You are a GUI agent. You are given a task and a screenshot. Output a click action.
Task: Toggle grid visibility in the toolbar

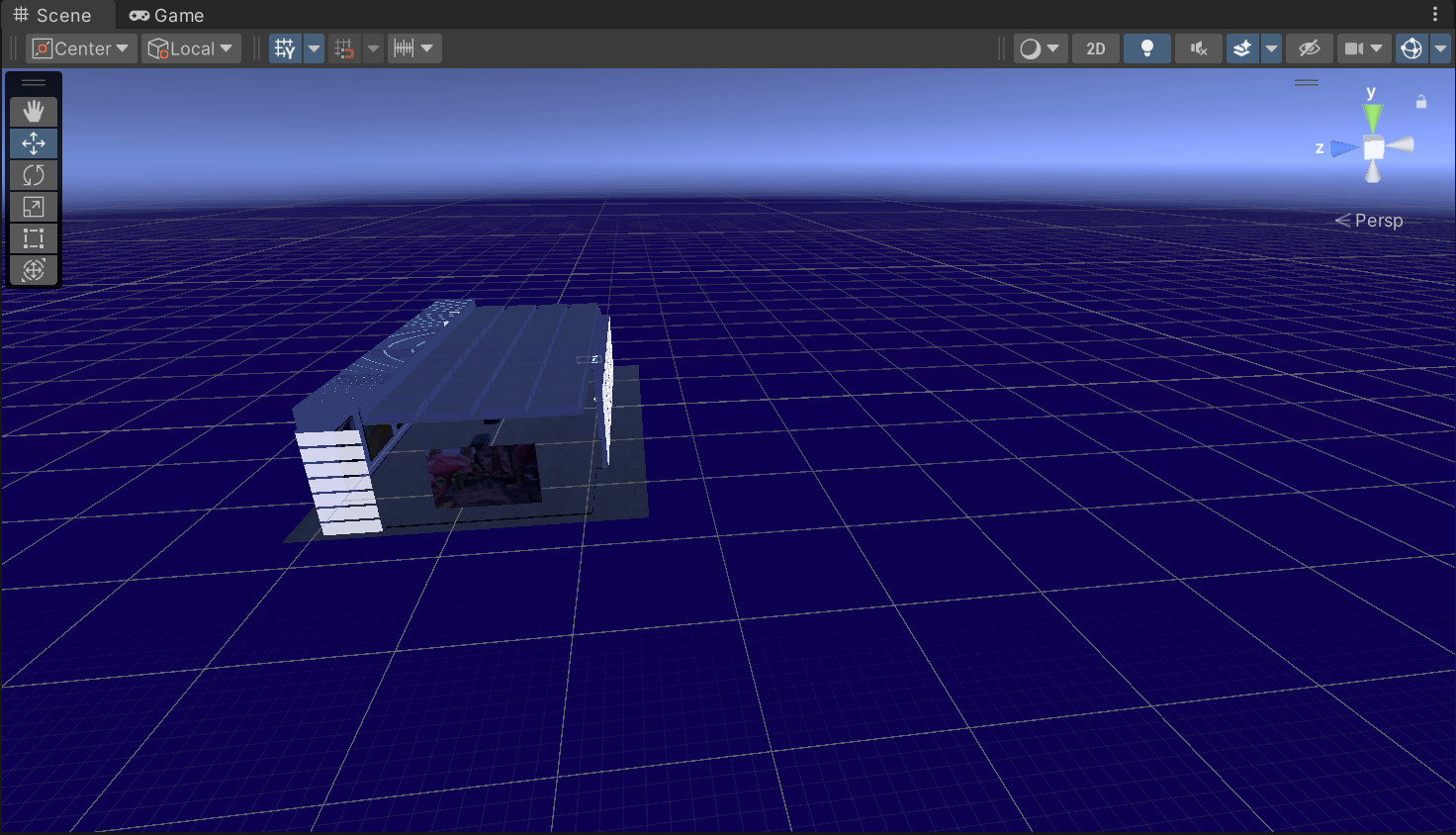[285, 48]
